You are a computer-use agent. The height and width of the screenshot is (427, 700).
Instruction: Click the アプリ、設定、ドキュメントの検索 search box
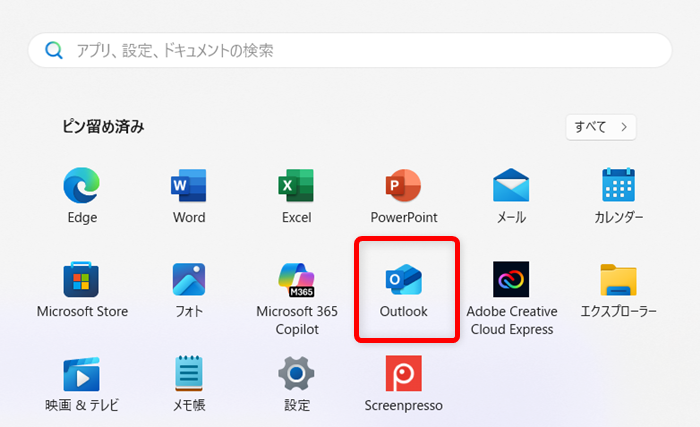pyautogui.click(x=350, y=50)
